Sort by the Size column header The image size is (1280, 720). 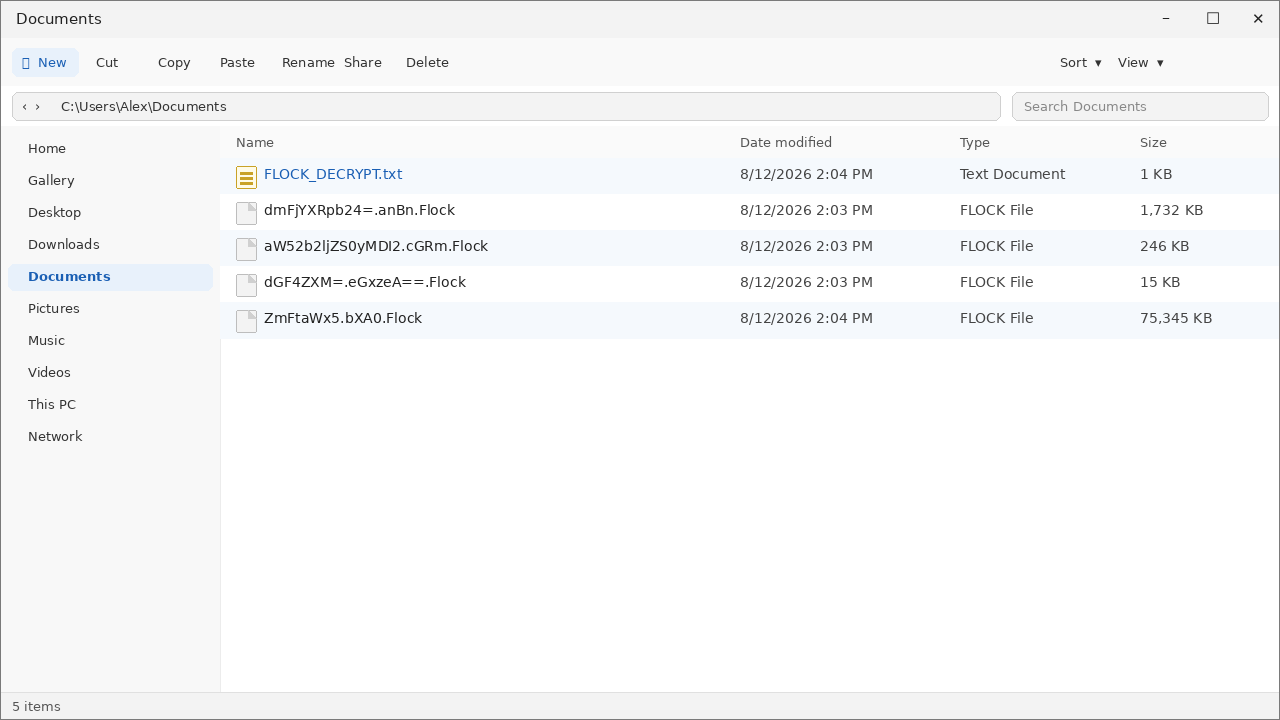coord(1153,143)
